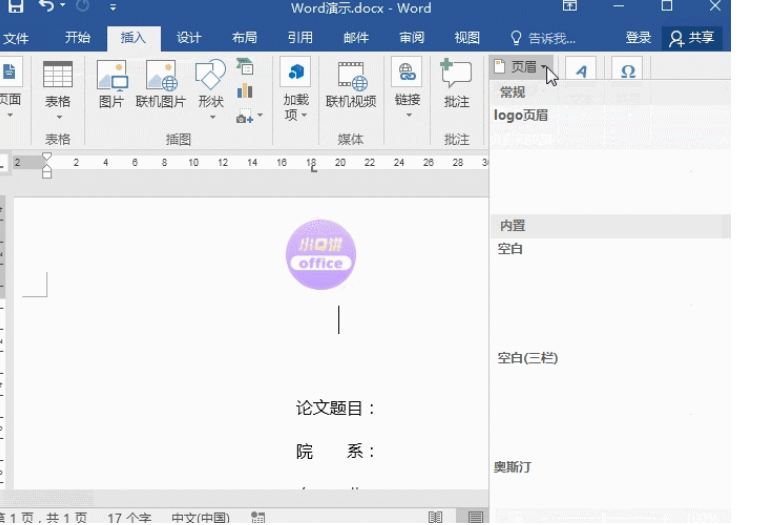Open the 引用 ribbon tab
781x525 pixels.
(x=300, y=38)
